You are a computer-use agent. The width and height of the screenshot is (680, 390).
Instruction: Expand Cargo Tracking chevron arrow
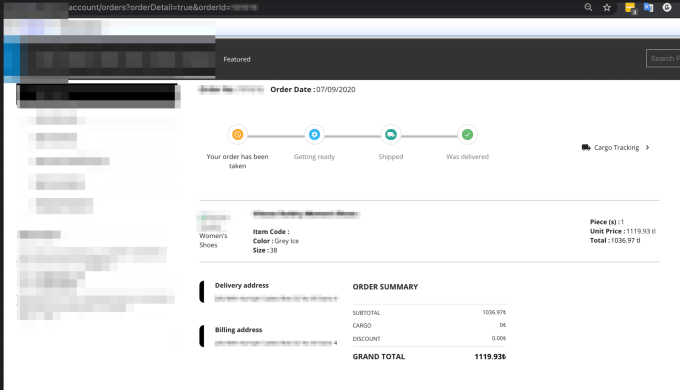click(x=647, y=147)
